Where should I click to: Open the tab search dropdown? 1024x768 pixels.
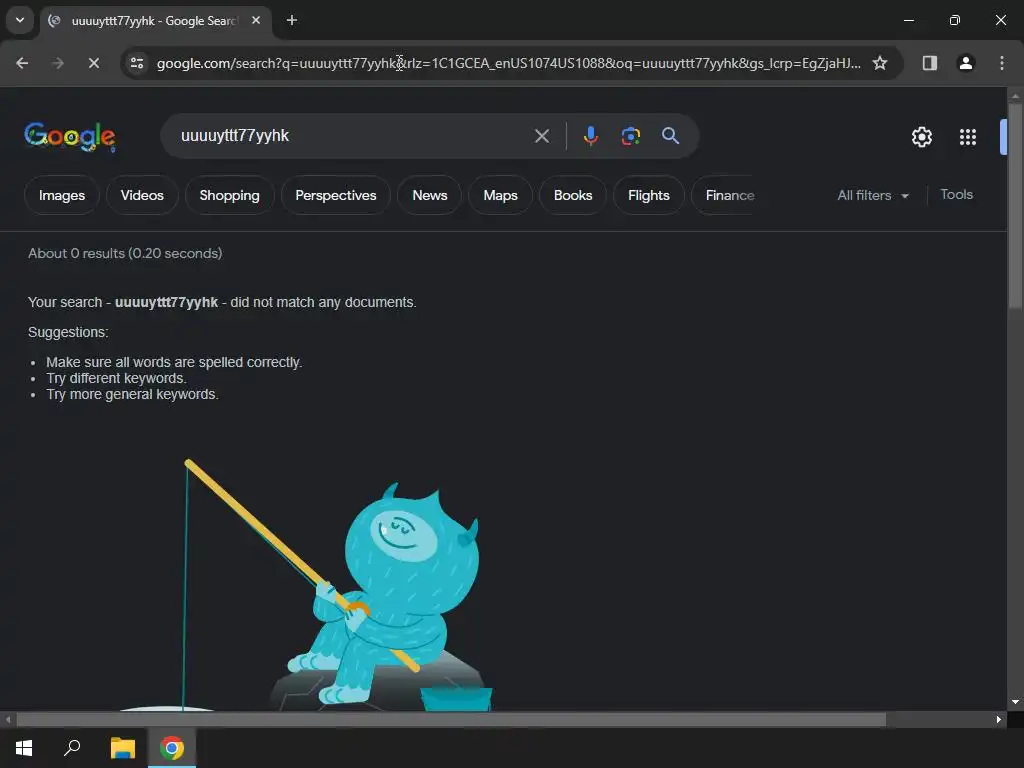[x=20, y=20]
